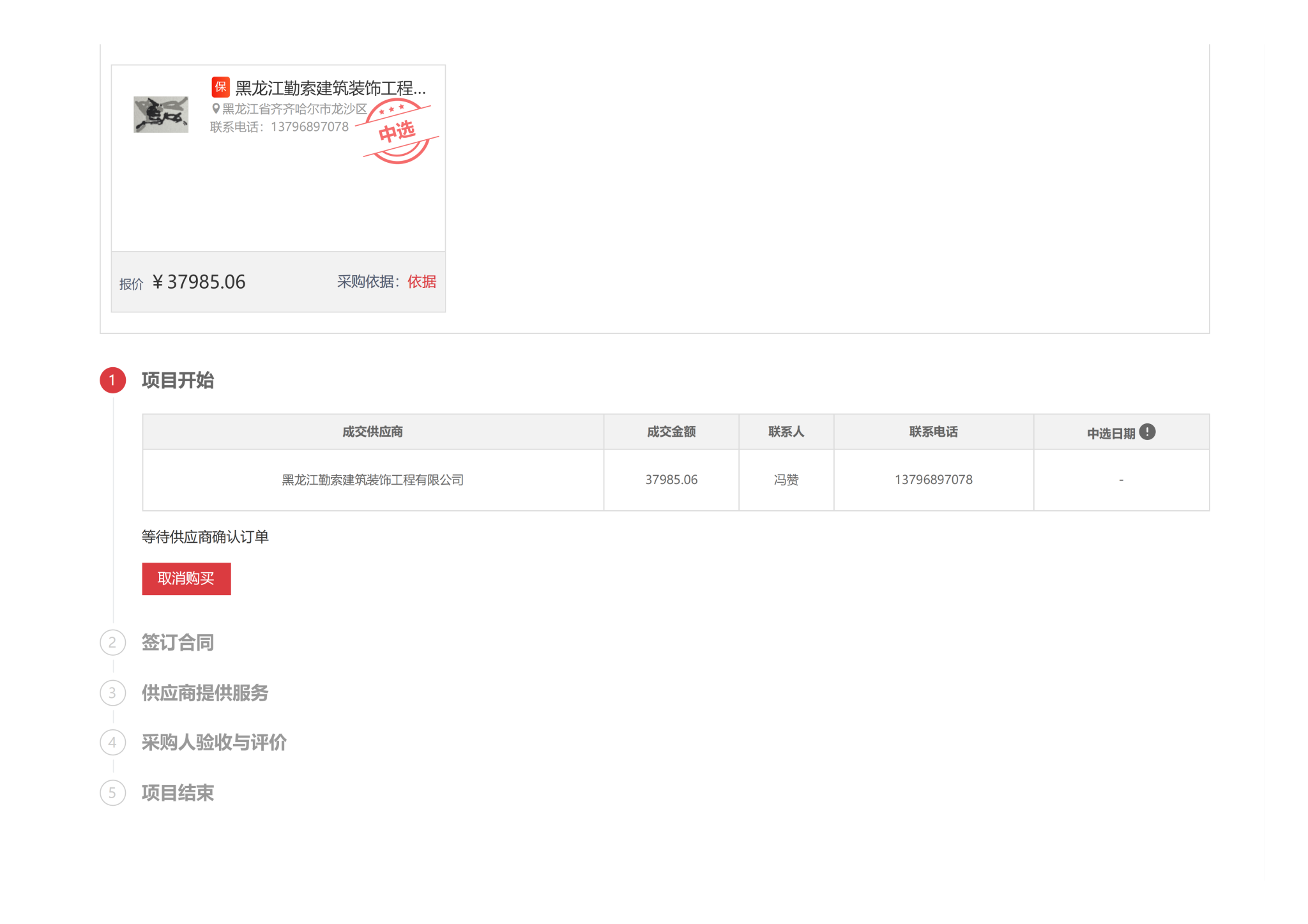Image resolution: width=1308 pixels, height=924 pixels.
Task: Click phone number 13796897078 in table
Action: (x=933, y=480)
